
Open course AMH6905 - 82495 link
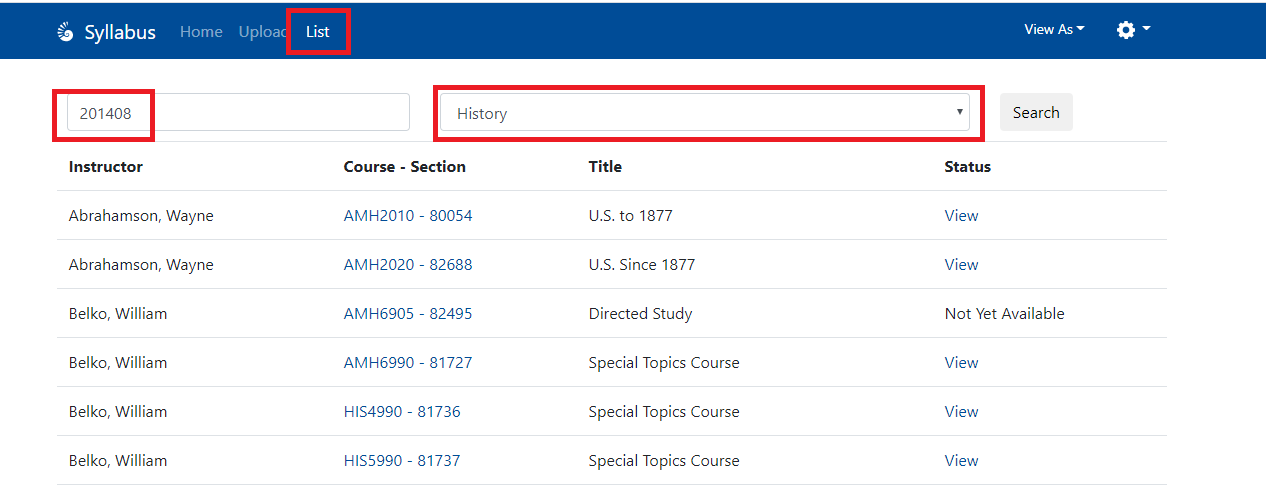pos(408,313)
